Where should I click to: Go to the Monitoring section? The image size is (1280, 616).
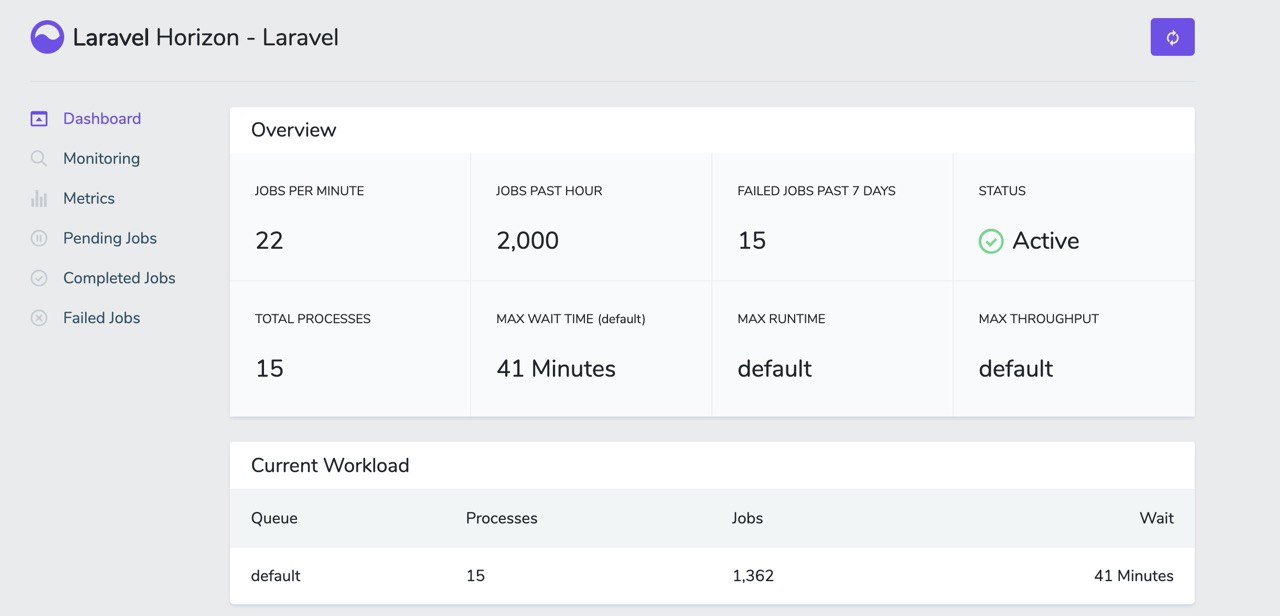(x=101, y=158)
